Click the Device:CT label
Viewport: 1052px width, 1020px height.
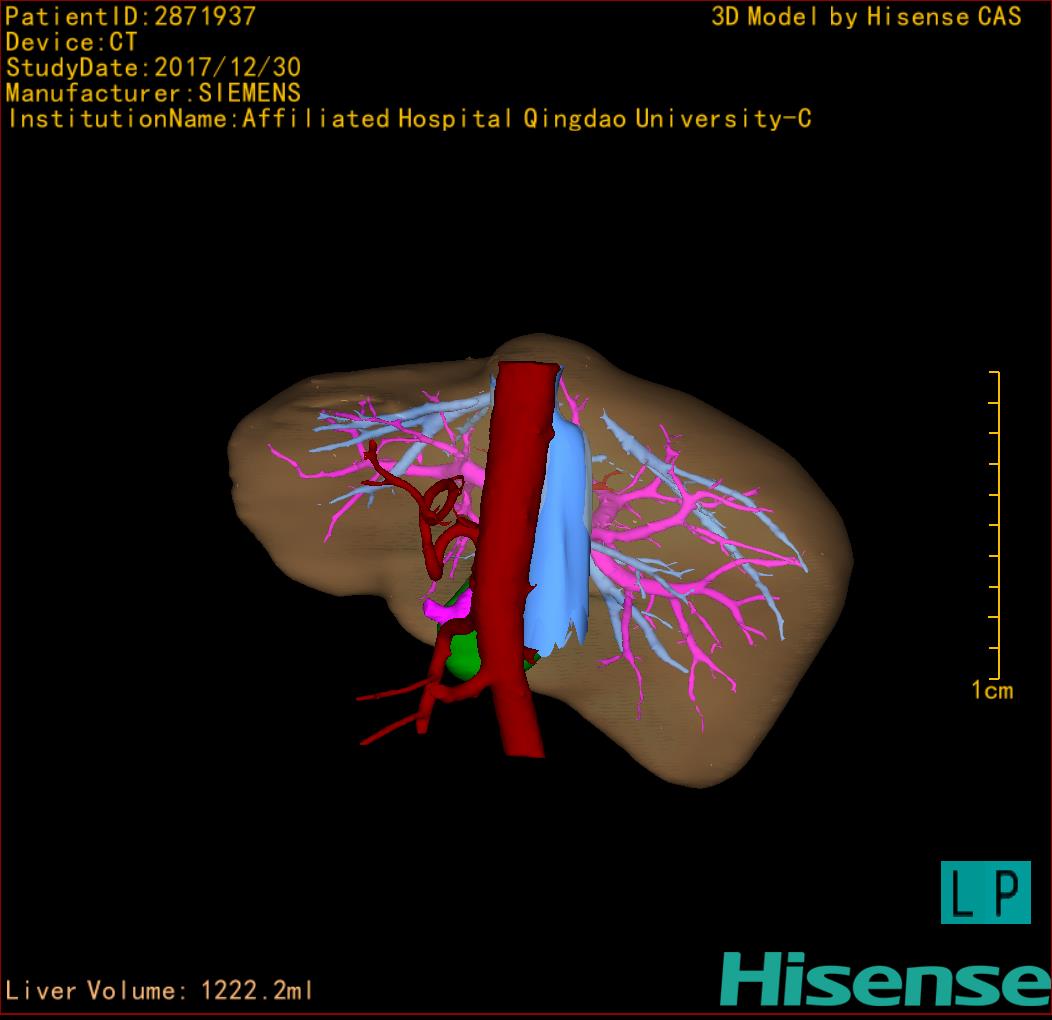(x=71, y=43)
